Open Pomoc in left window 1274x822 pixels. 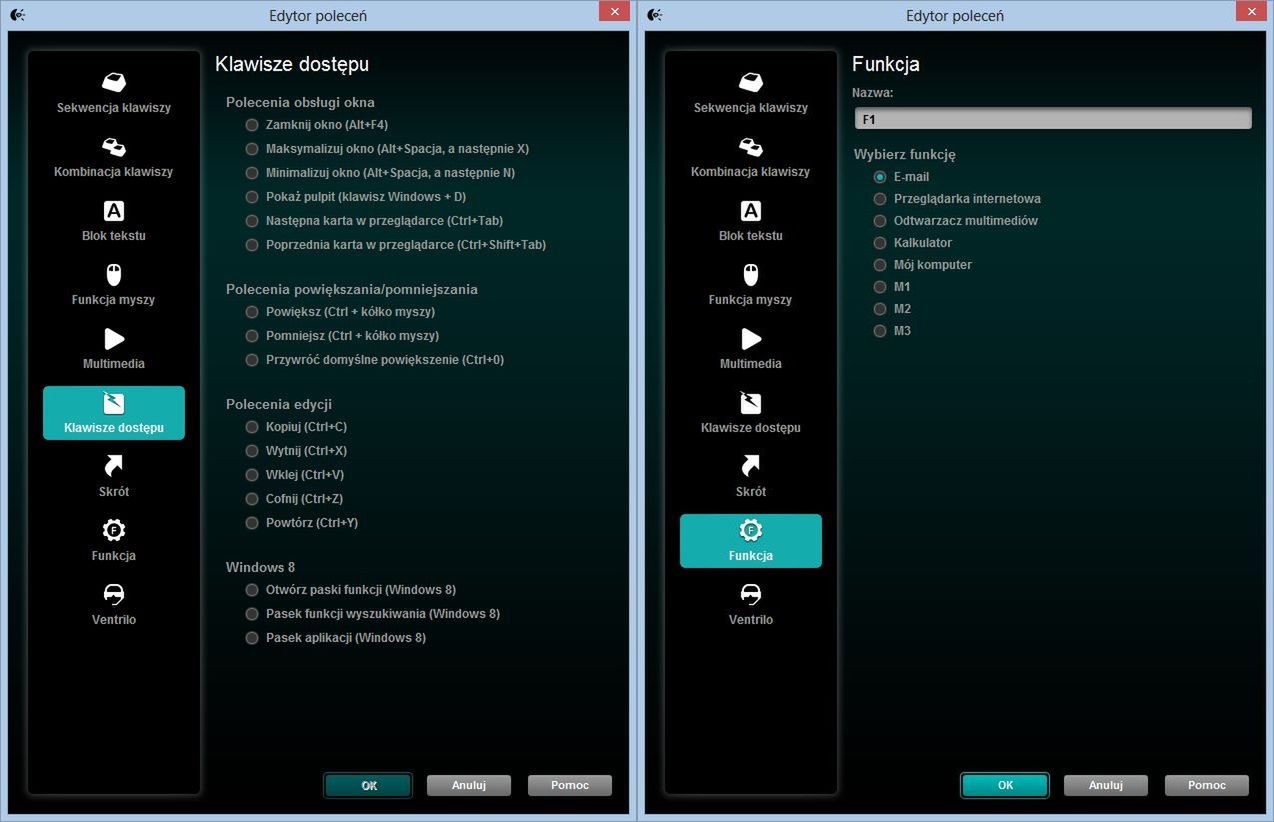(x=570, y=785)
